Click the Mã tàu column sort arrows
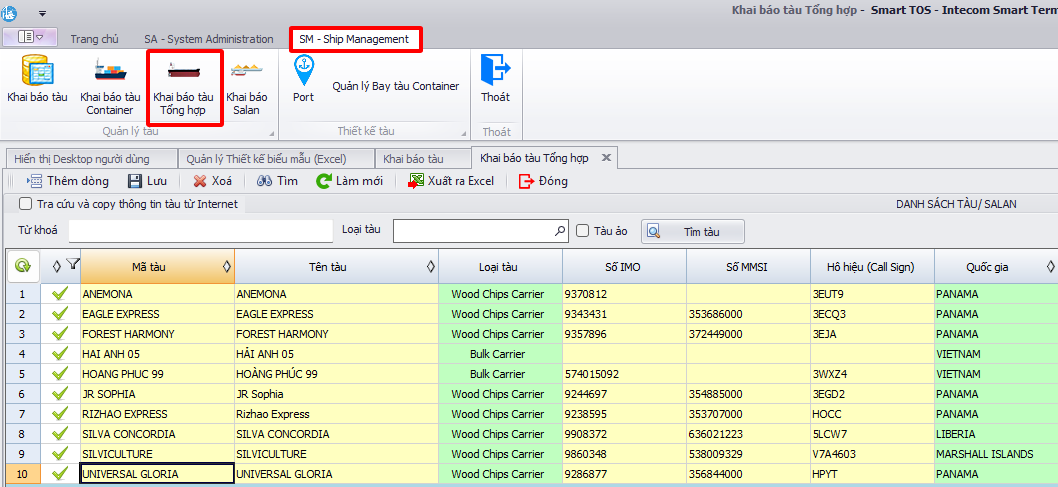Viewport: 1058px width, 487px height. tap(226, 266)
